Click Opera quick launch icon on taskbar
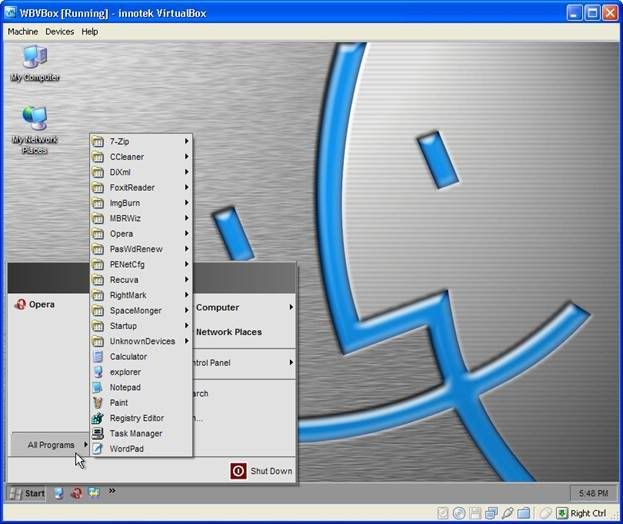The image size is (623, 524). pyautogui.click(x=76, y=493)
